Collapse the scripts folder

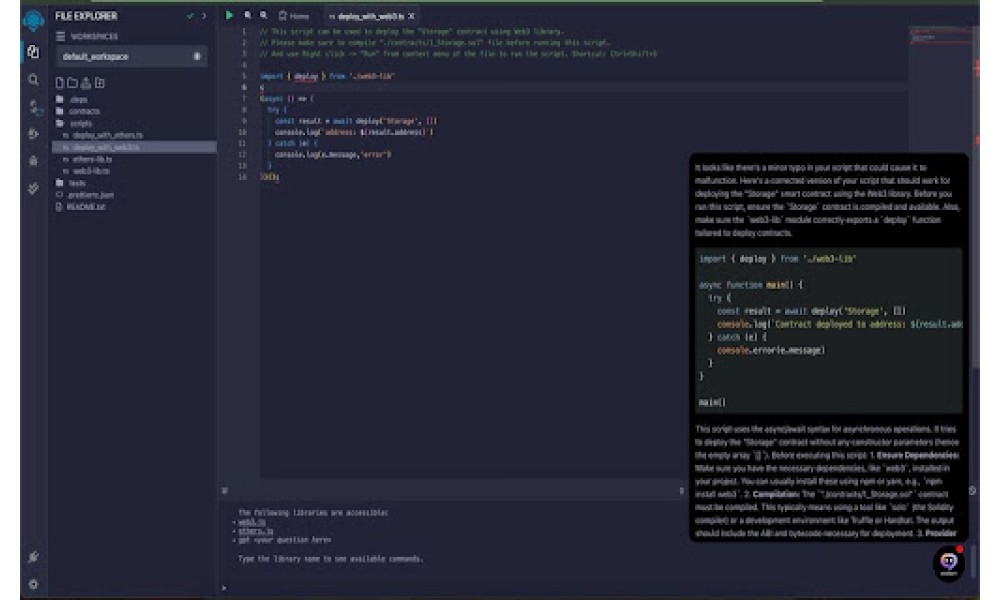pyautogui.click(x=74, y=123)
